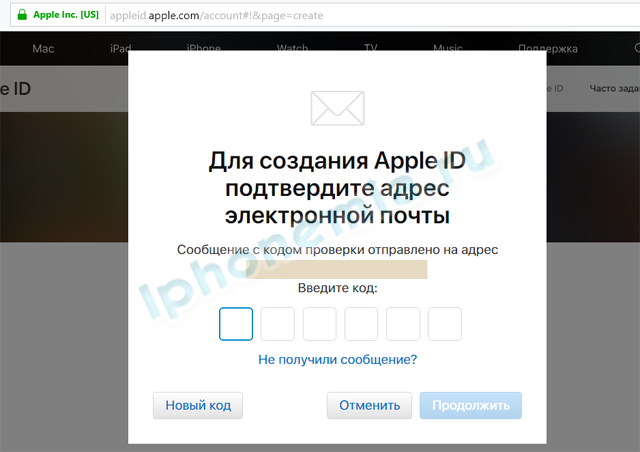Click the second verification code box
The height and width of the screenshot is (452, 640).
[x=278, y=324]
